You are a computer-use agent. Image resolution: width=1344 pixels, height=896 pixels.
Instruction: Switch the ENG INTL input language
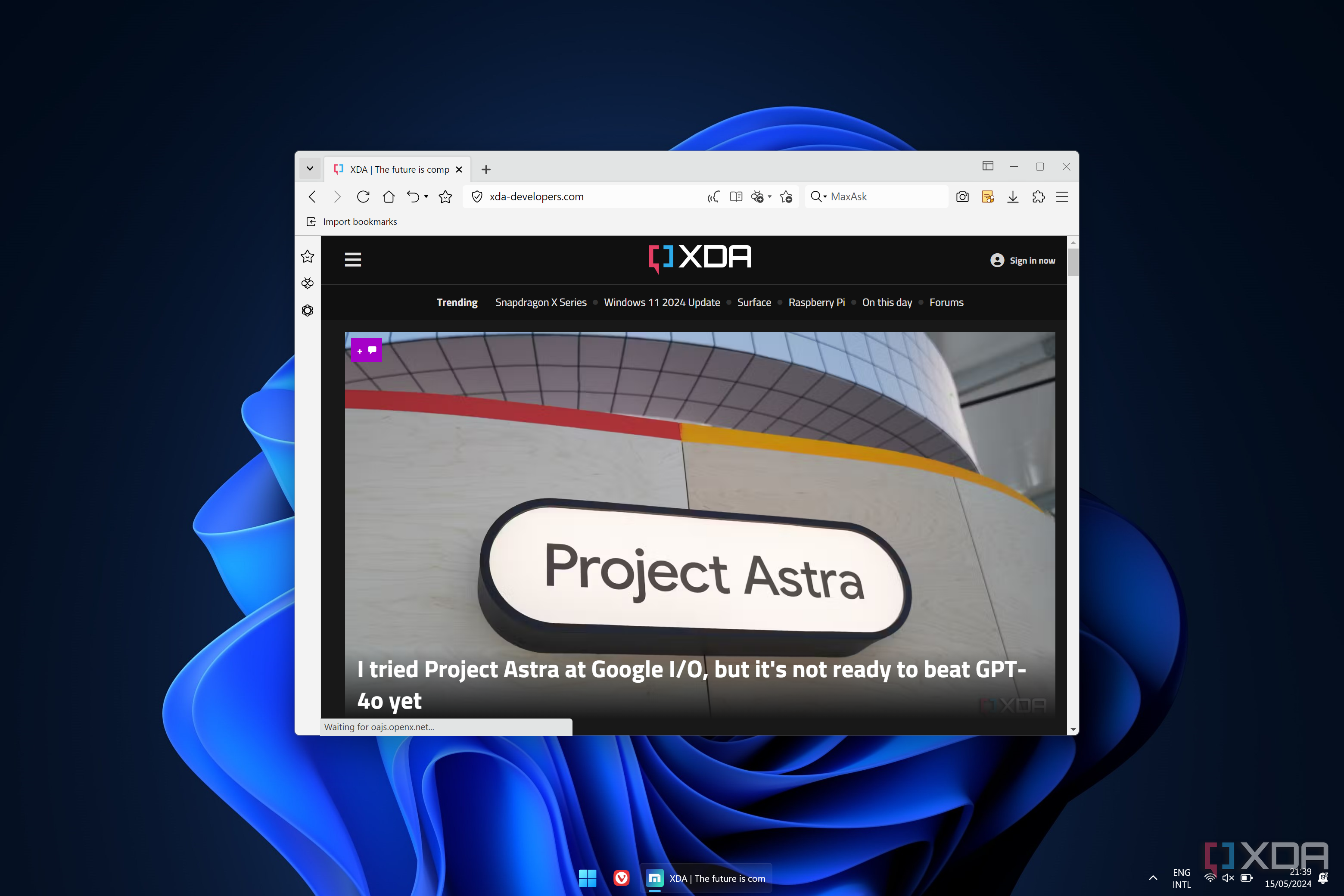coord(1181,878)
